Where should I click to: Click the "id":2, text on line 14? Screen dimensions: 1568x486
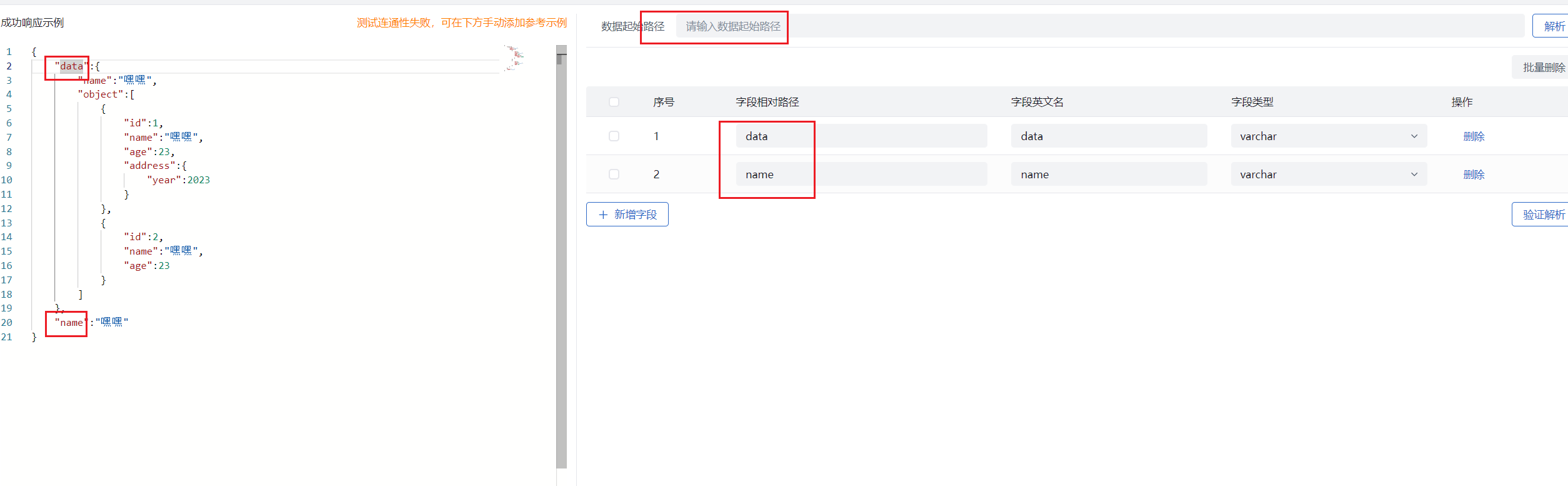[144, 237]
